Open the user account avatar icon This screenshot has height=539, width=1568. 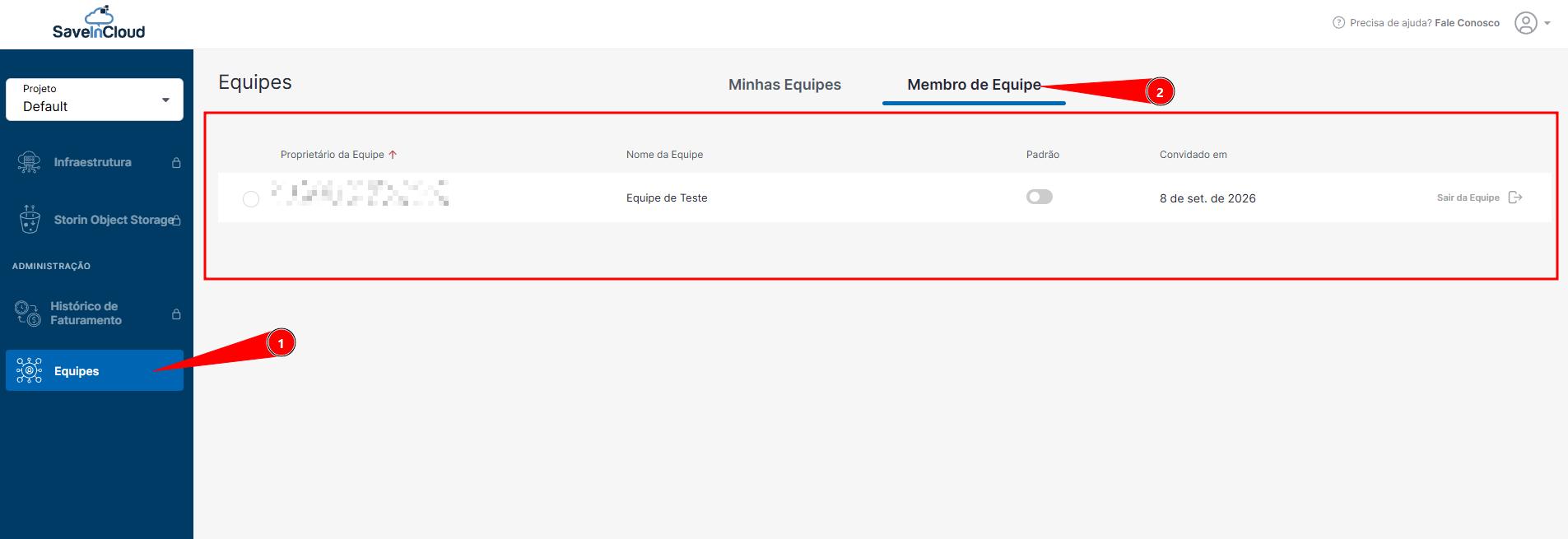click(x=1525, y=23)
